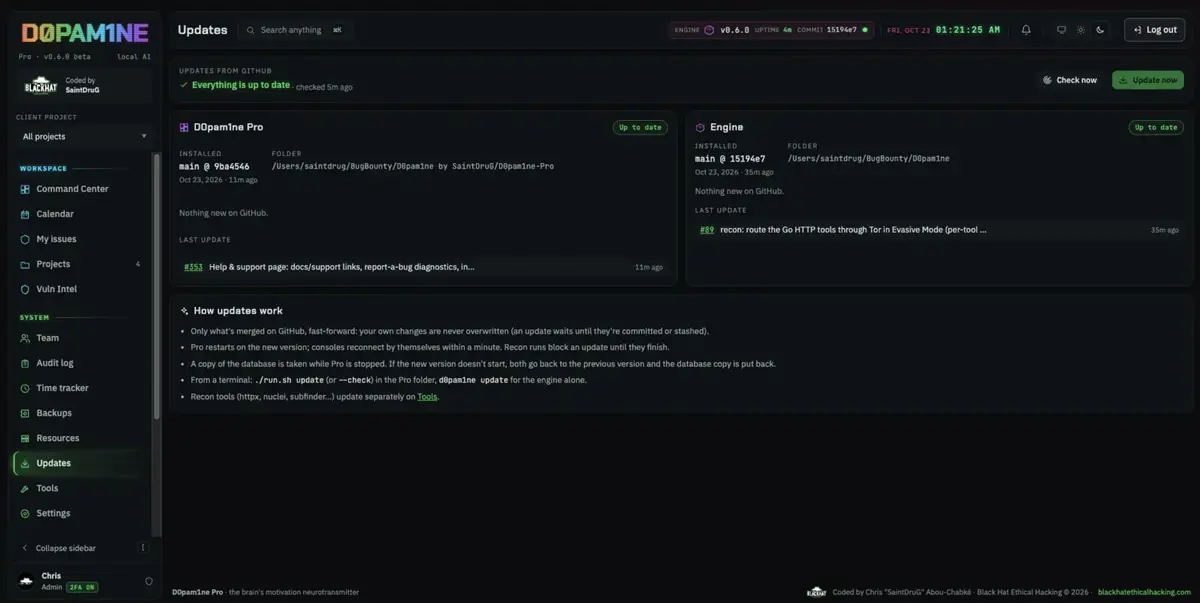Open the Team page
1200x603 pixels.
[x=47, y=338]
